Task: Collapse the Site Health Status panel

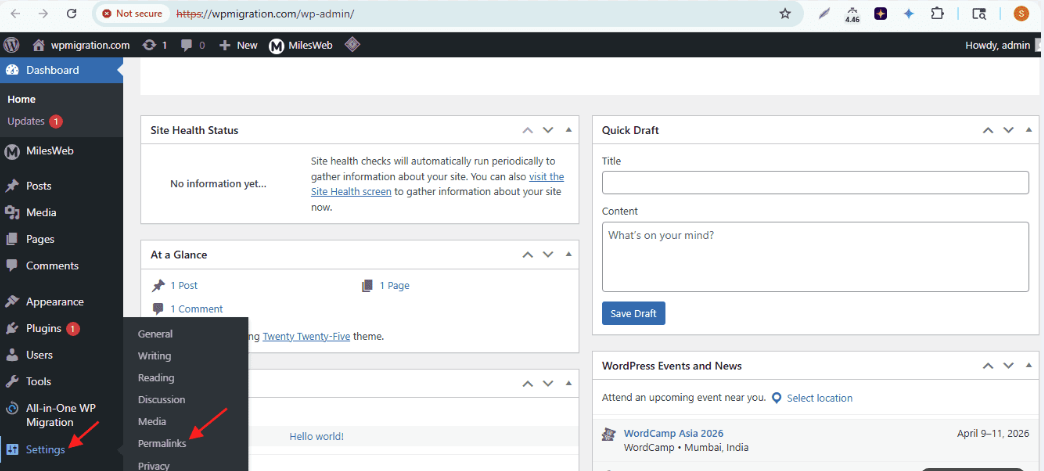Action: click(x=568, y=130)
